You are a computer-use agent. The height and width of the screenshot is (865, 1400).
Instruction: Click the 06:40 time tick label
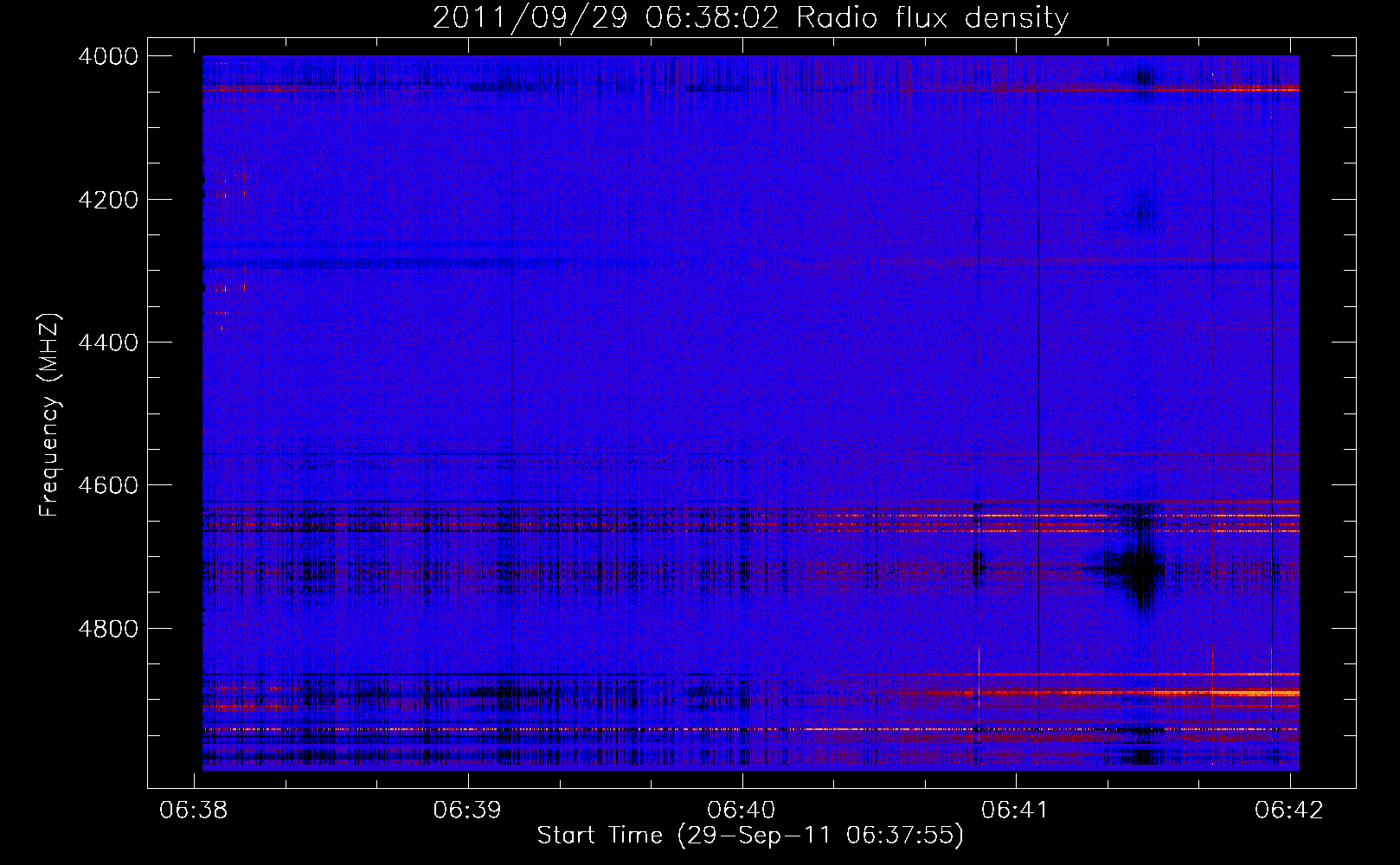click(x=742, y=810)
